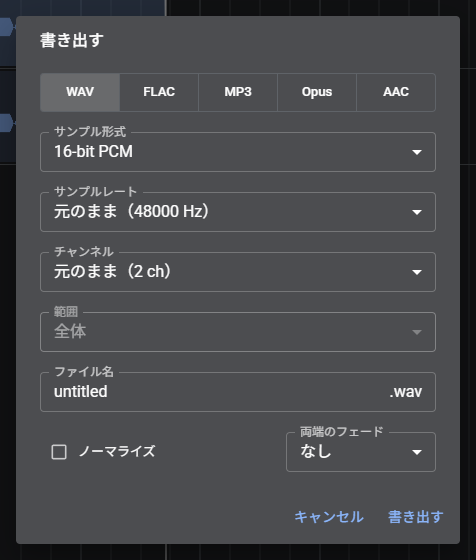Screen dimensions: 476x560
Task: Switch to the FLAC format tab
Action: 159,92
